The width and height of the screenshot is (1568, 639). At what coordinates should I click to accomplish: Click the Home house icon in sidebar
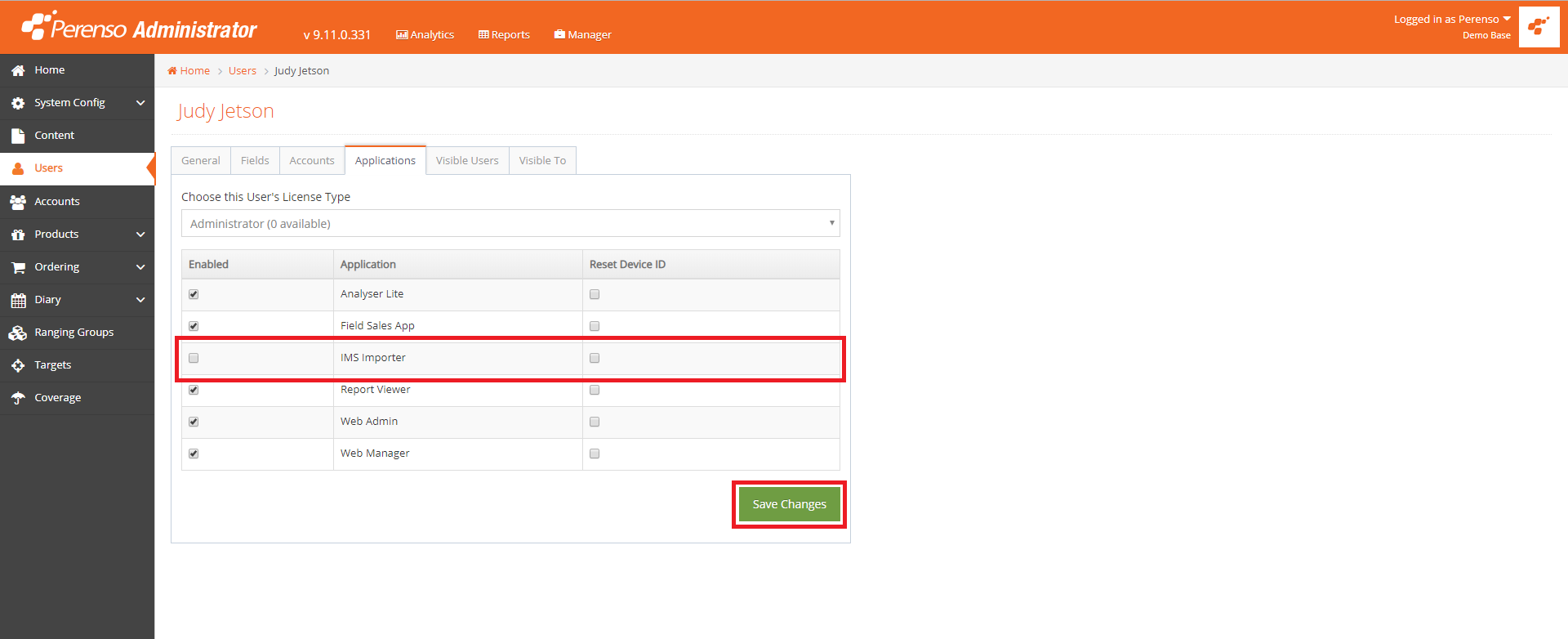coord(18,71)
